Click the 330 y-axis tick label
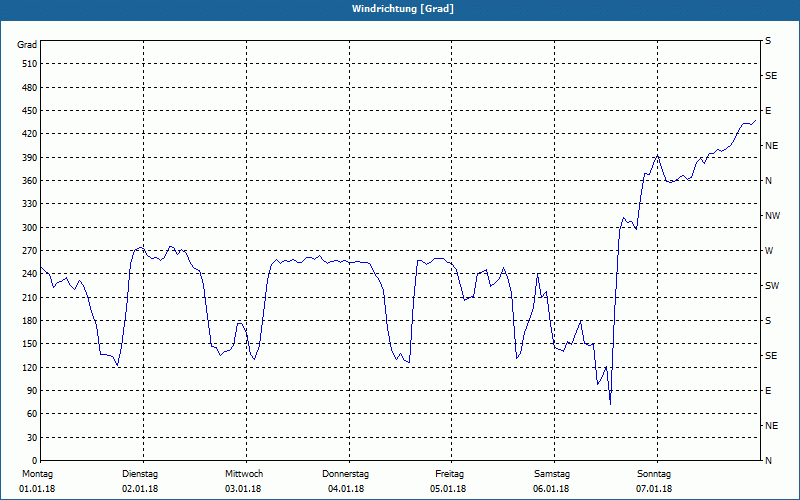Screen dimensions: 800x500 pos(30,204)
